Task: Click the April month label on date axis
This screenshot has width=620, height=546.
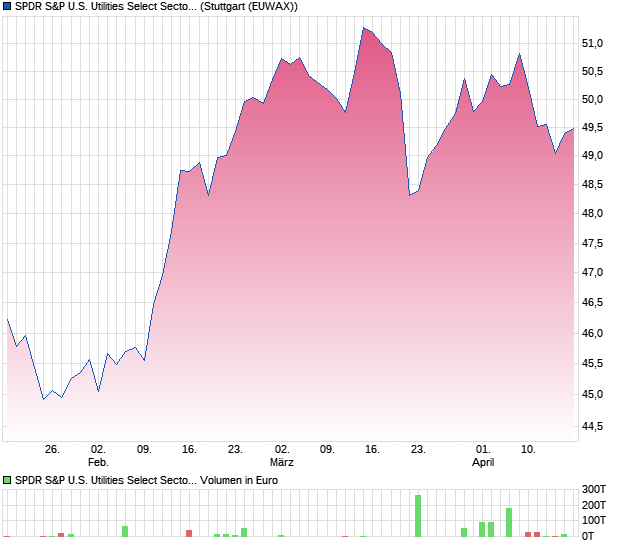Action: coord(483,462)
